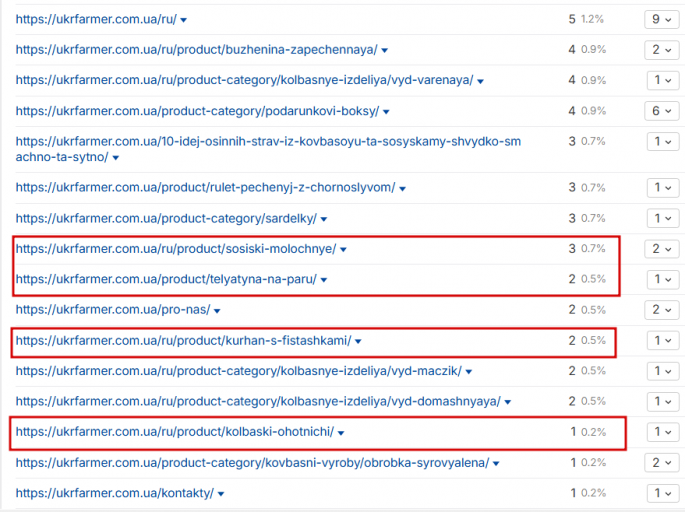Open the buzhenina-zapechennaya product link
The height and width of the screenshot is (512, 685).
(x=197, y=50)
